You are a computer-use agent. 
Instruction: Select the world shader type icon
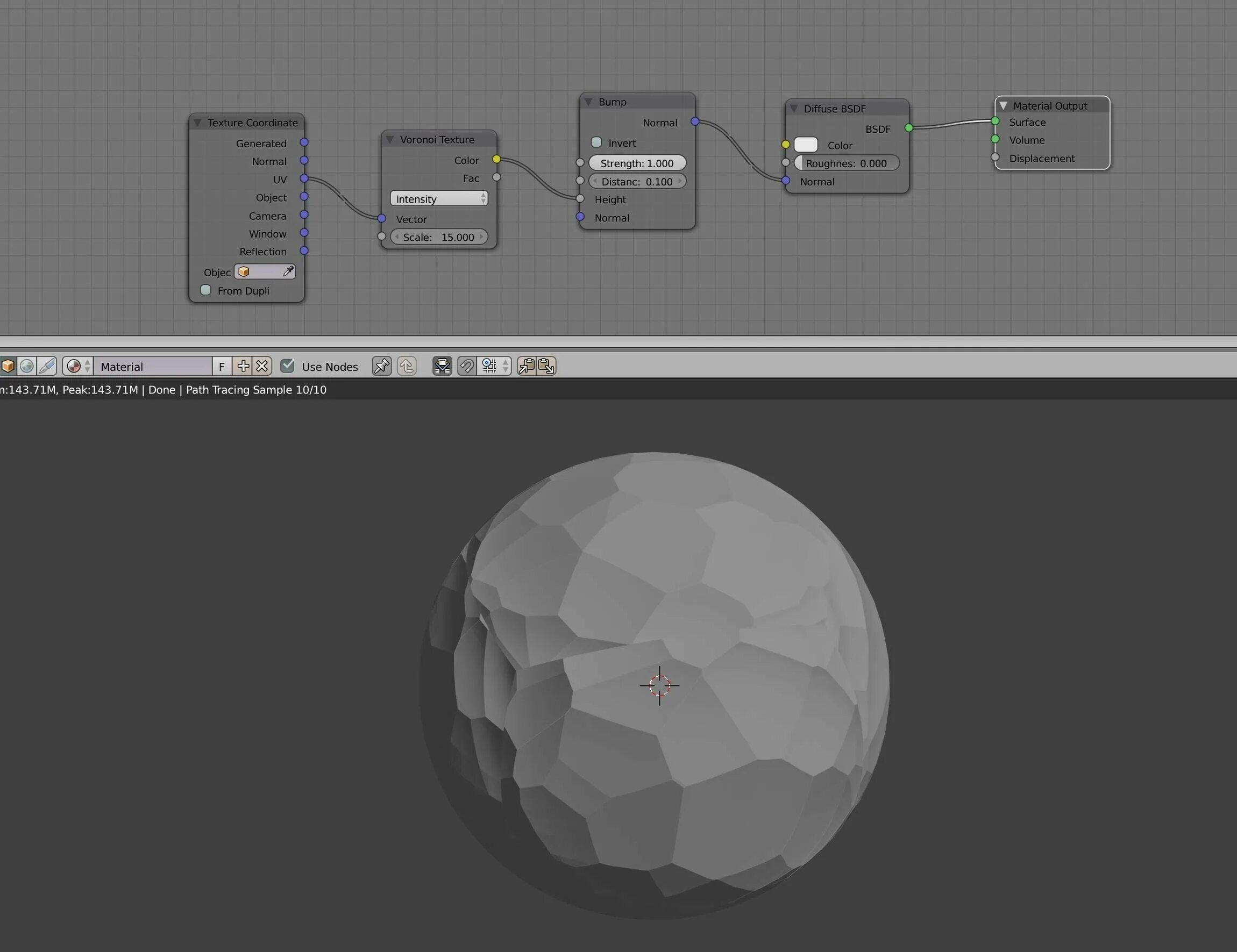pyautogui.click(x=26, y=366)
